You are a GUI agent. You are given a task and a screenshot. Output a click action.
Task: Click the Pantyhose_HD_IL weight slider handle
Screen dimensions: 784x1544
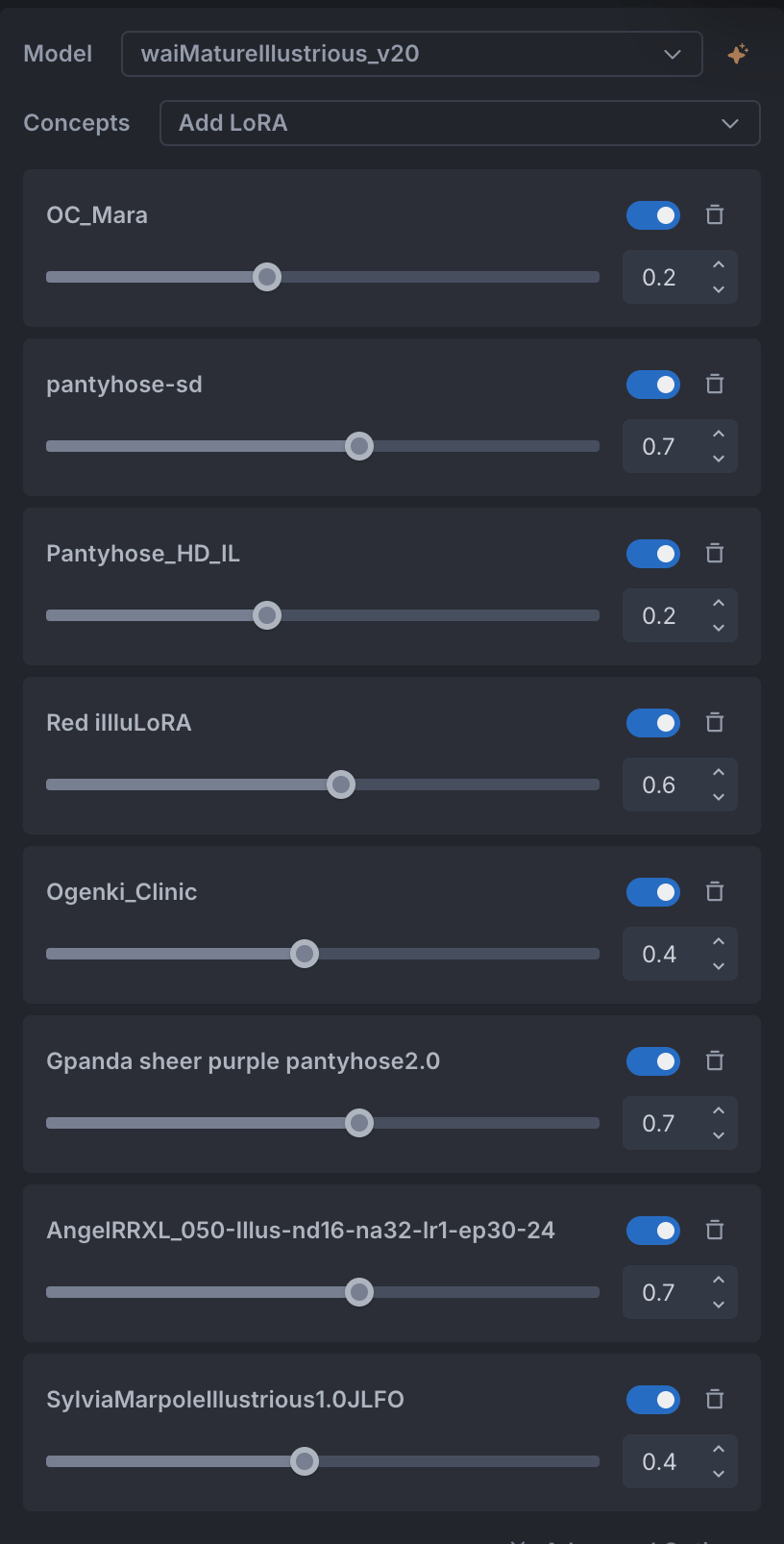(x=267, y=615)
